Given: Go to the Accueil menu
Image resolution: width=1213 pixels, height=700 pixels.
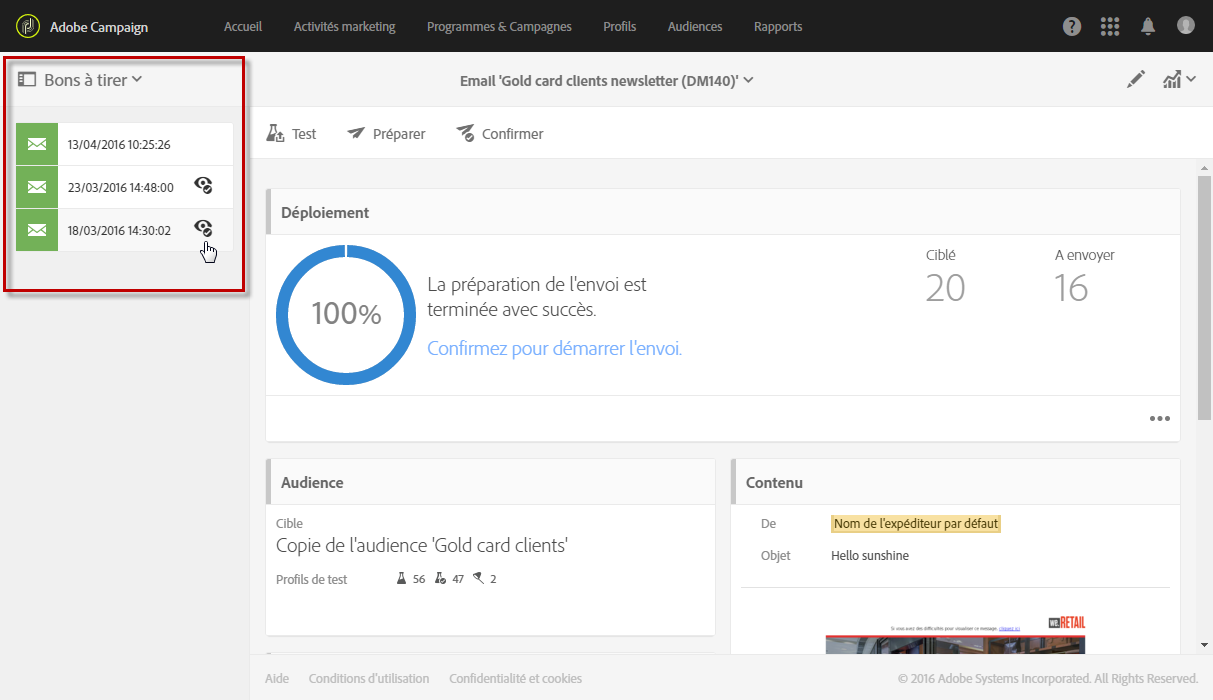Looking at the screenshot, I should coord(243,27).
